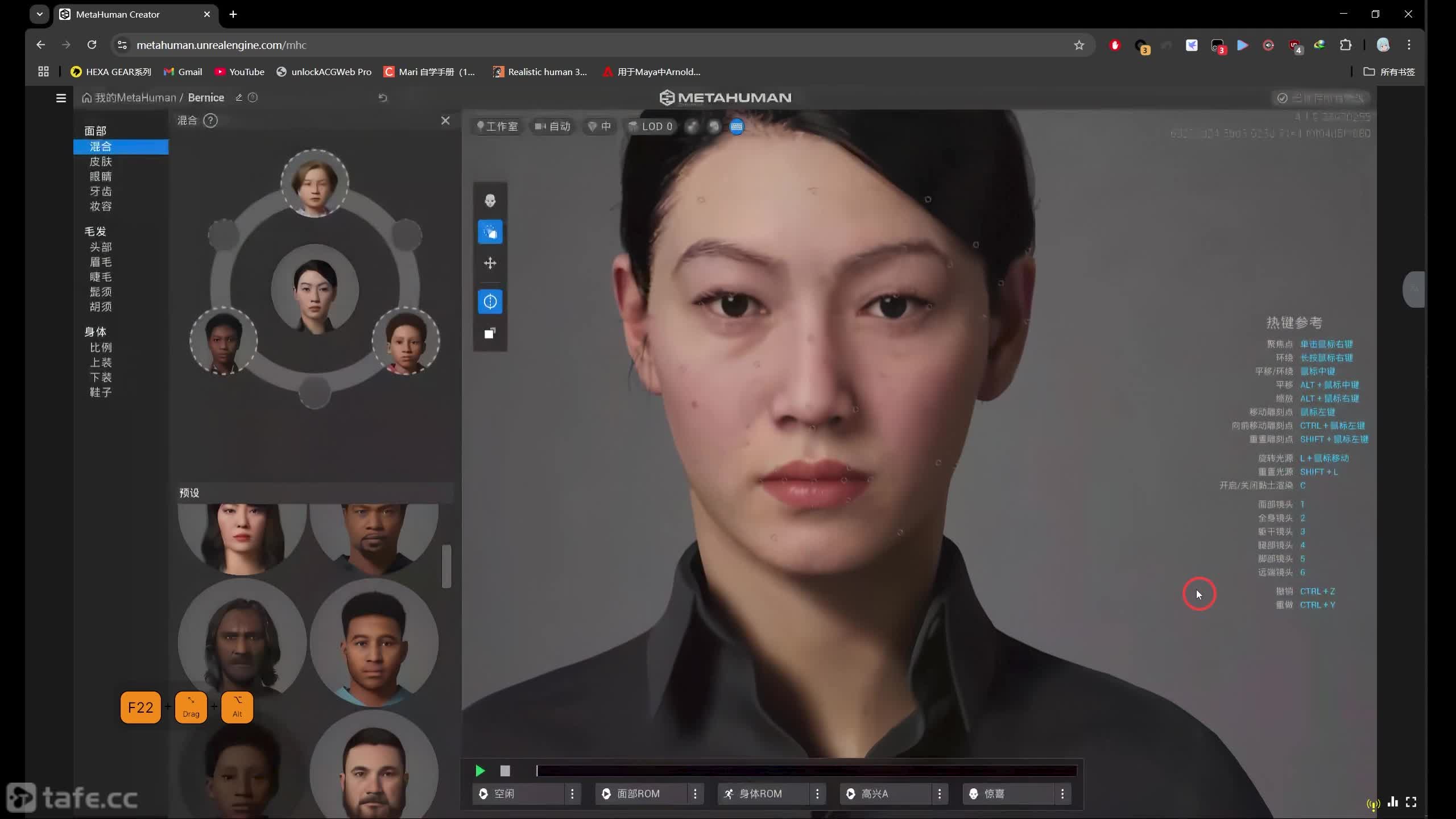Click the empty bottom blend slot
This screenshot has height=819, width=1456.
pyautogui.click(x=315, y=392)
